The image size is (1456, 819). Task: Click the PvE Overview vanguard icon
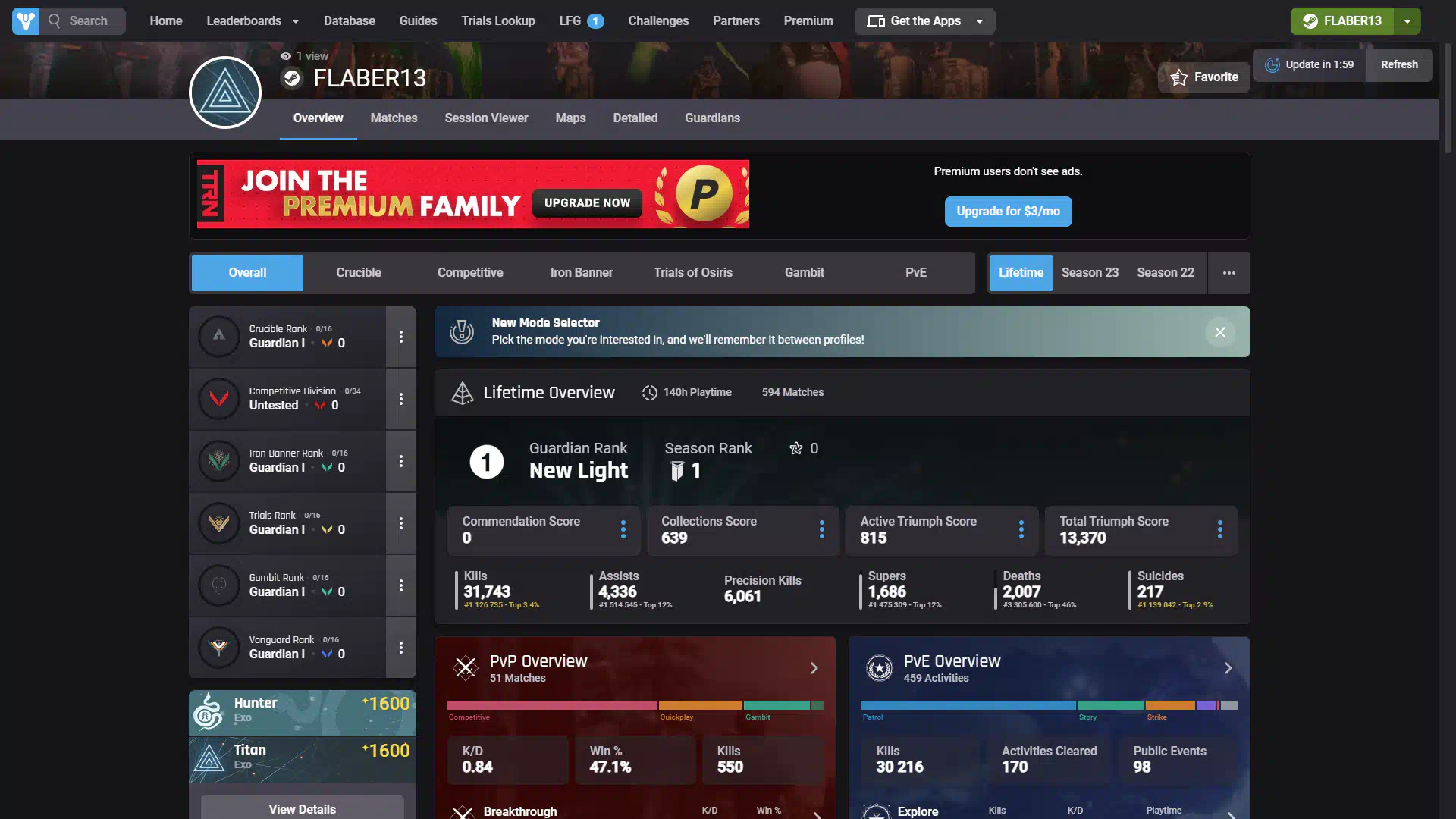(x=880, y=668)
